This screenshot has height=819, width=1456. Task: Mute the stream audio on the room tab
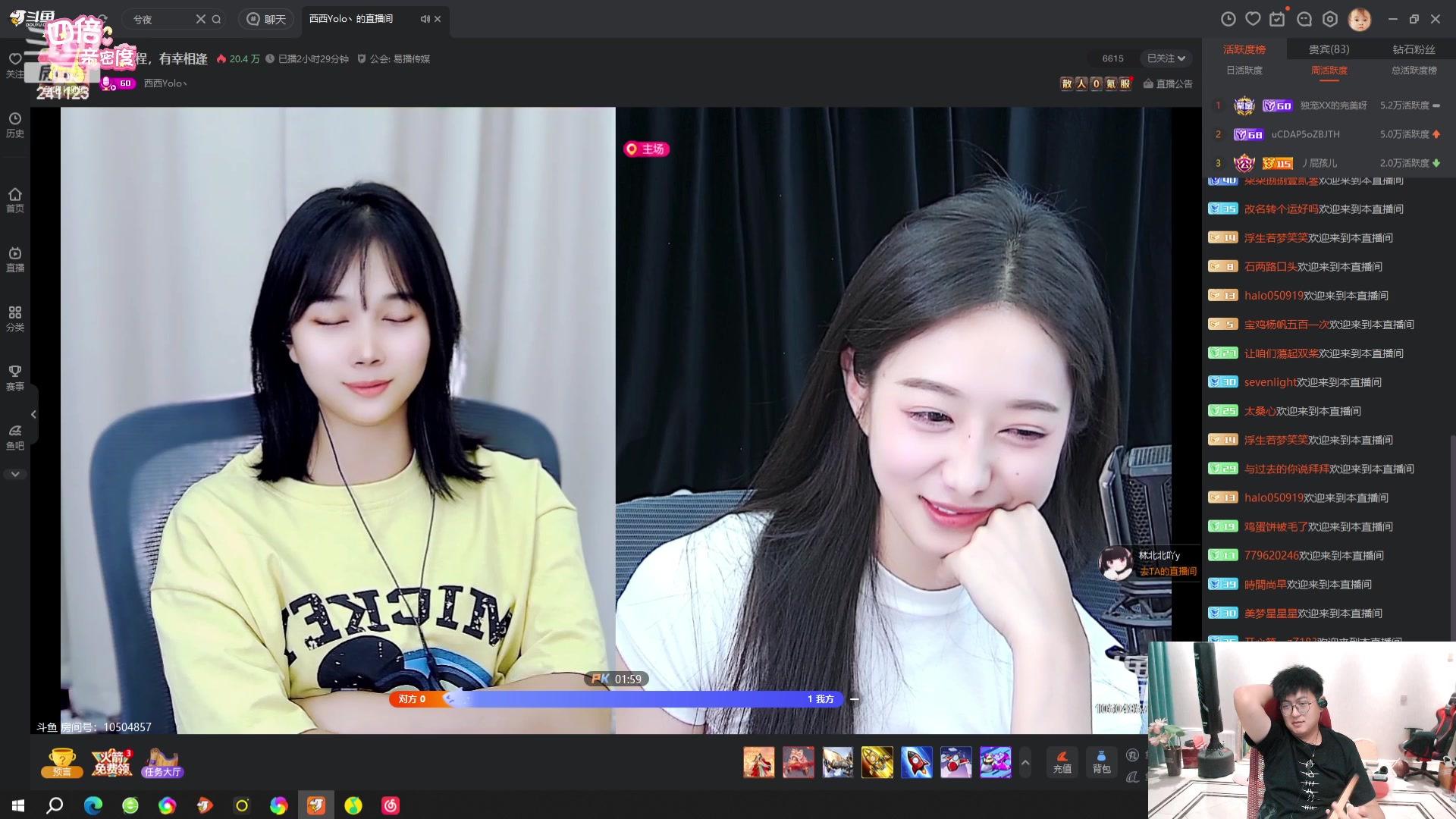click(x=425, y=20)
